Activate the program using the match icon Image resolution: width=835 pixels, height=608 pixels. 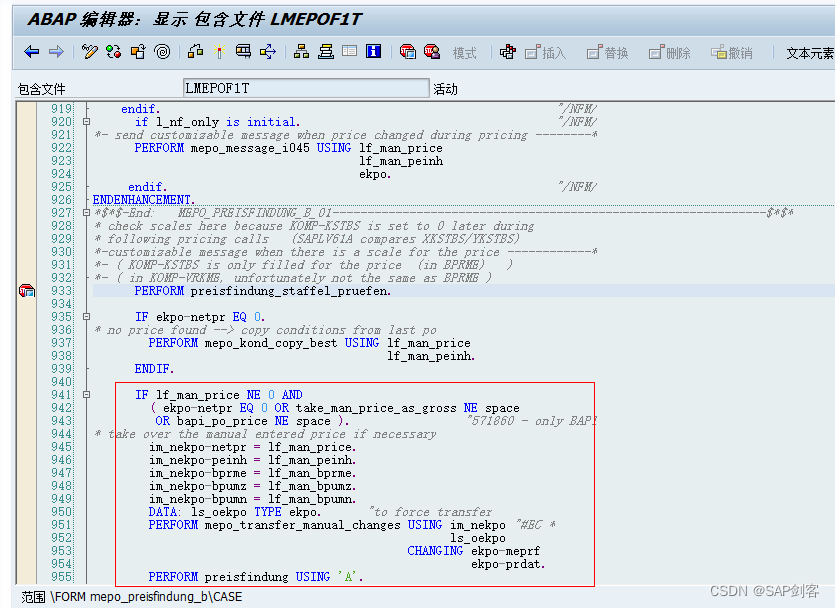click(x=219, y=51)
